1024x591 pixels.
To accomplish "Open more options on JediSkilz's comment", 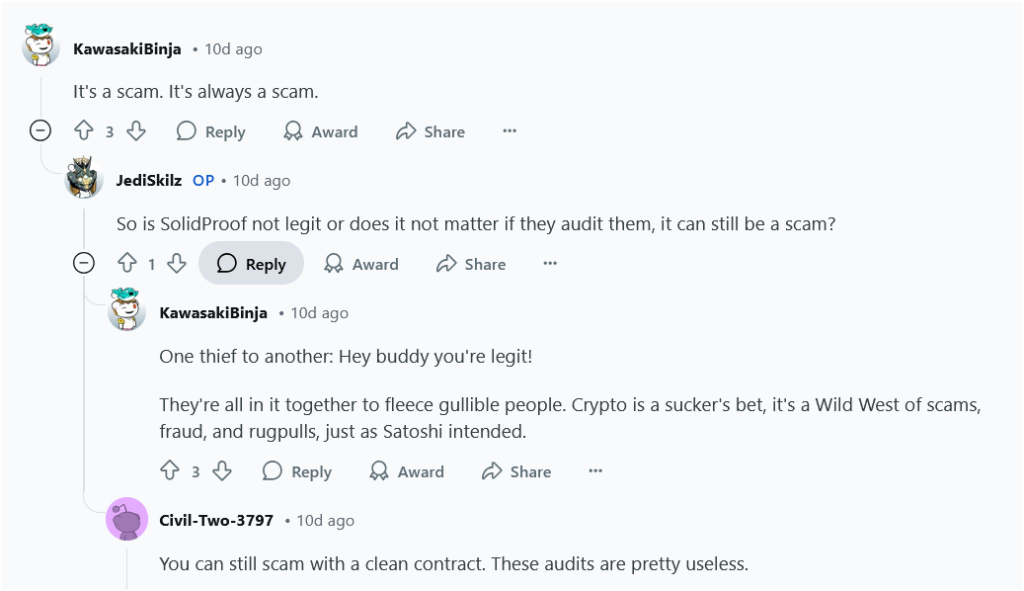I will tap(550, 264).
